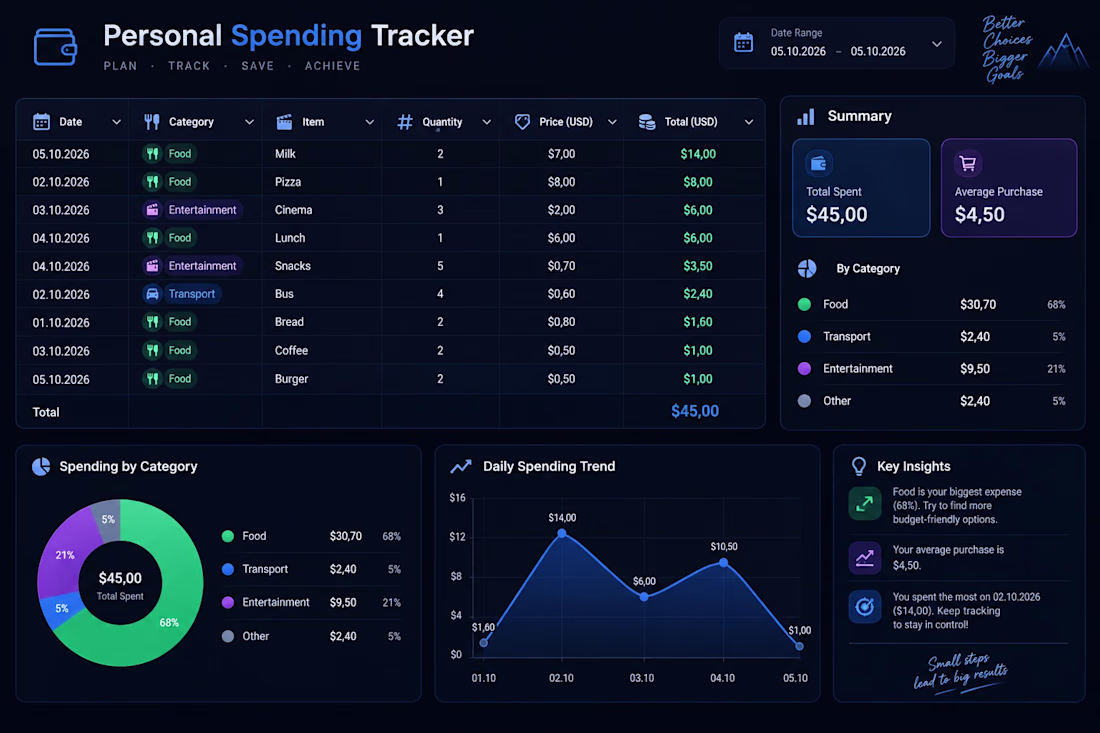The width and height of the screenshot is (1100, 733).
Task: Click the Summary bar chart icon
Action: (x=806, y=116)
